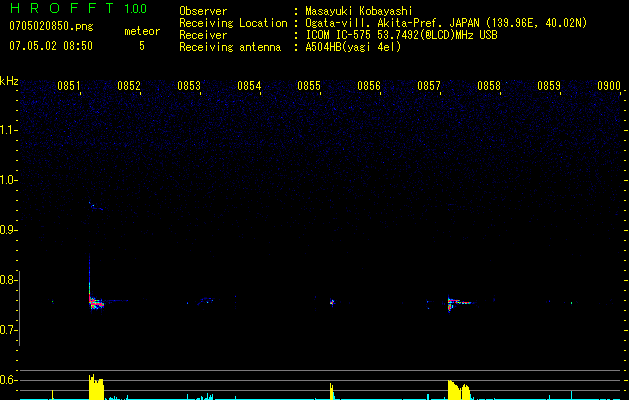This screenshot has width=629, height=400.
Task: Click the narrow yellow power spike after 0855
Action: 331,392
